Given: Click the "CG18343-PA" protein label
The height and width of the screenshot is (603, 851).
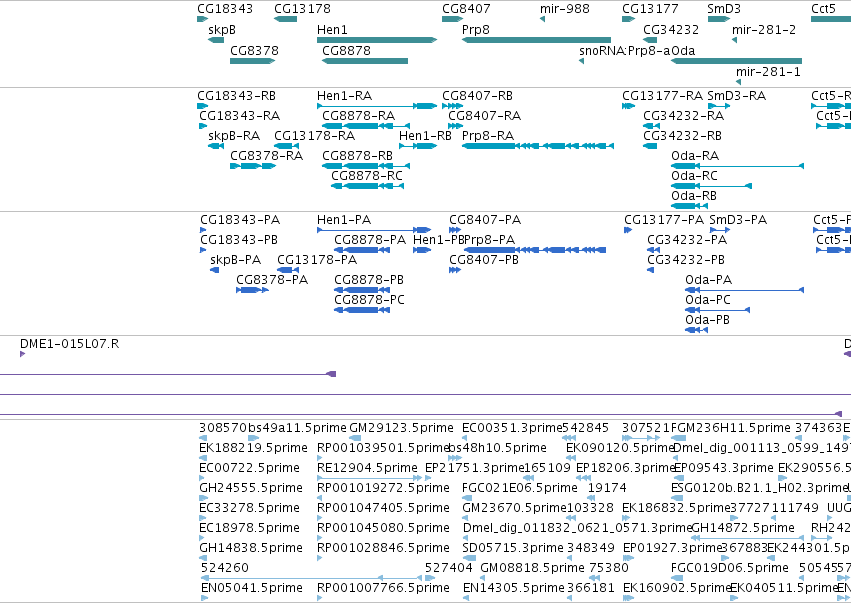Looking at the screenshot, I should (x=240, y=220).
